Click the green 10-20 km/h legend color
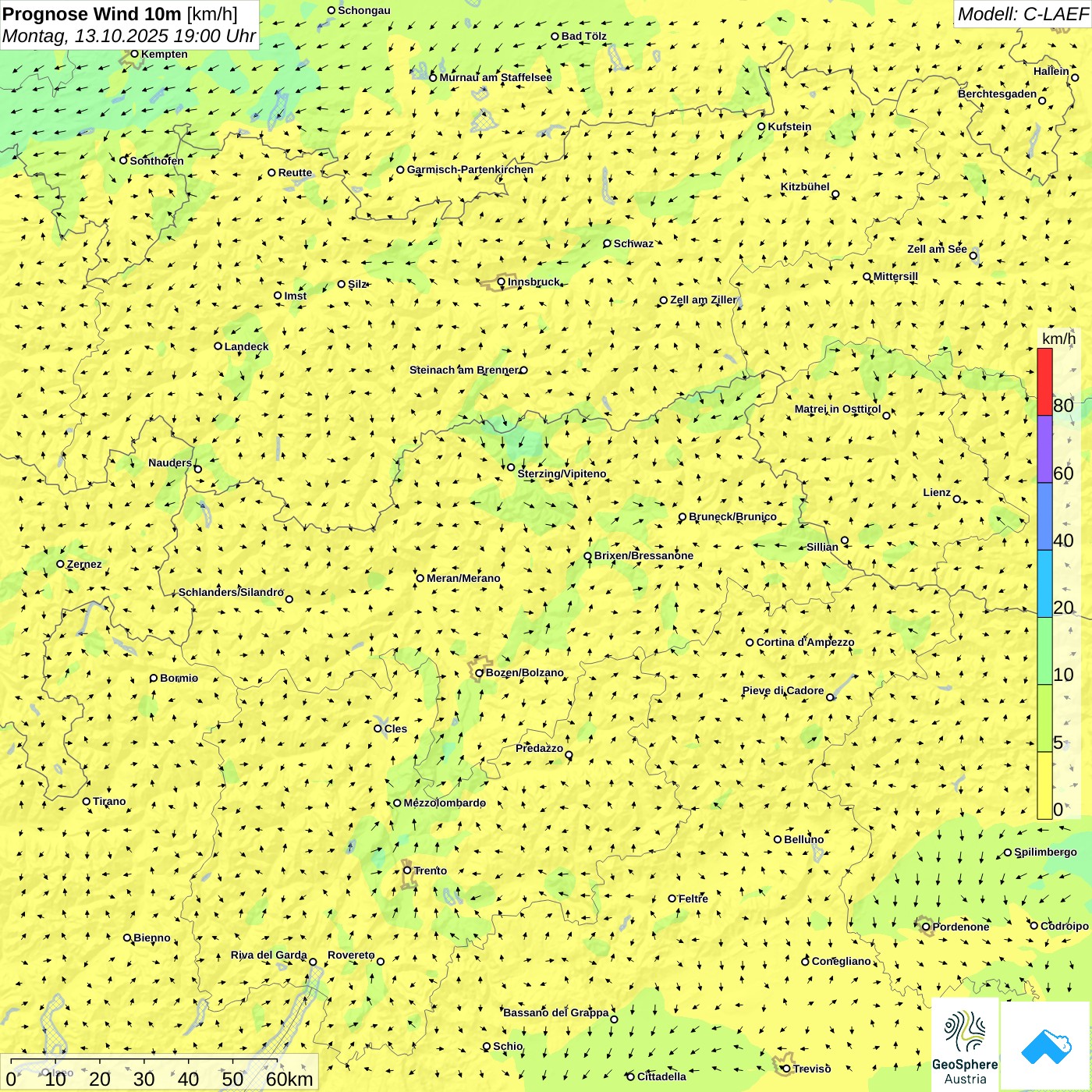The height and width of the screenshot is (1092, 1092). 1044,651
